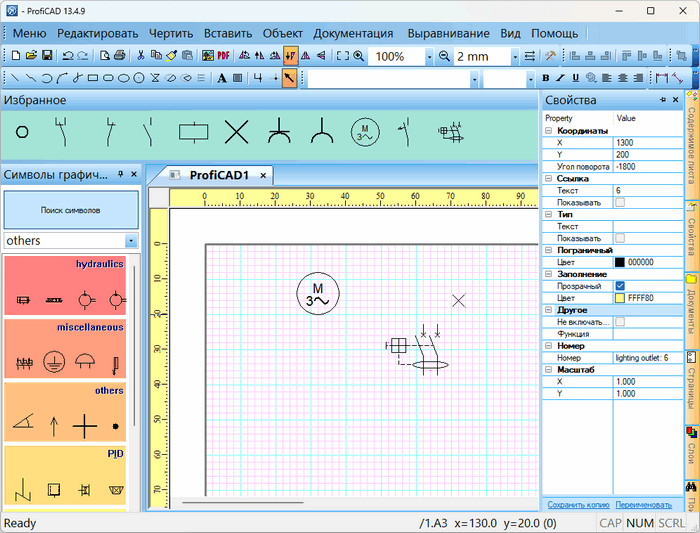Click the yellow FFFF80 fill color swatch
Screen dimensions: 700x533
[x=620, y=298]
